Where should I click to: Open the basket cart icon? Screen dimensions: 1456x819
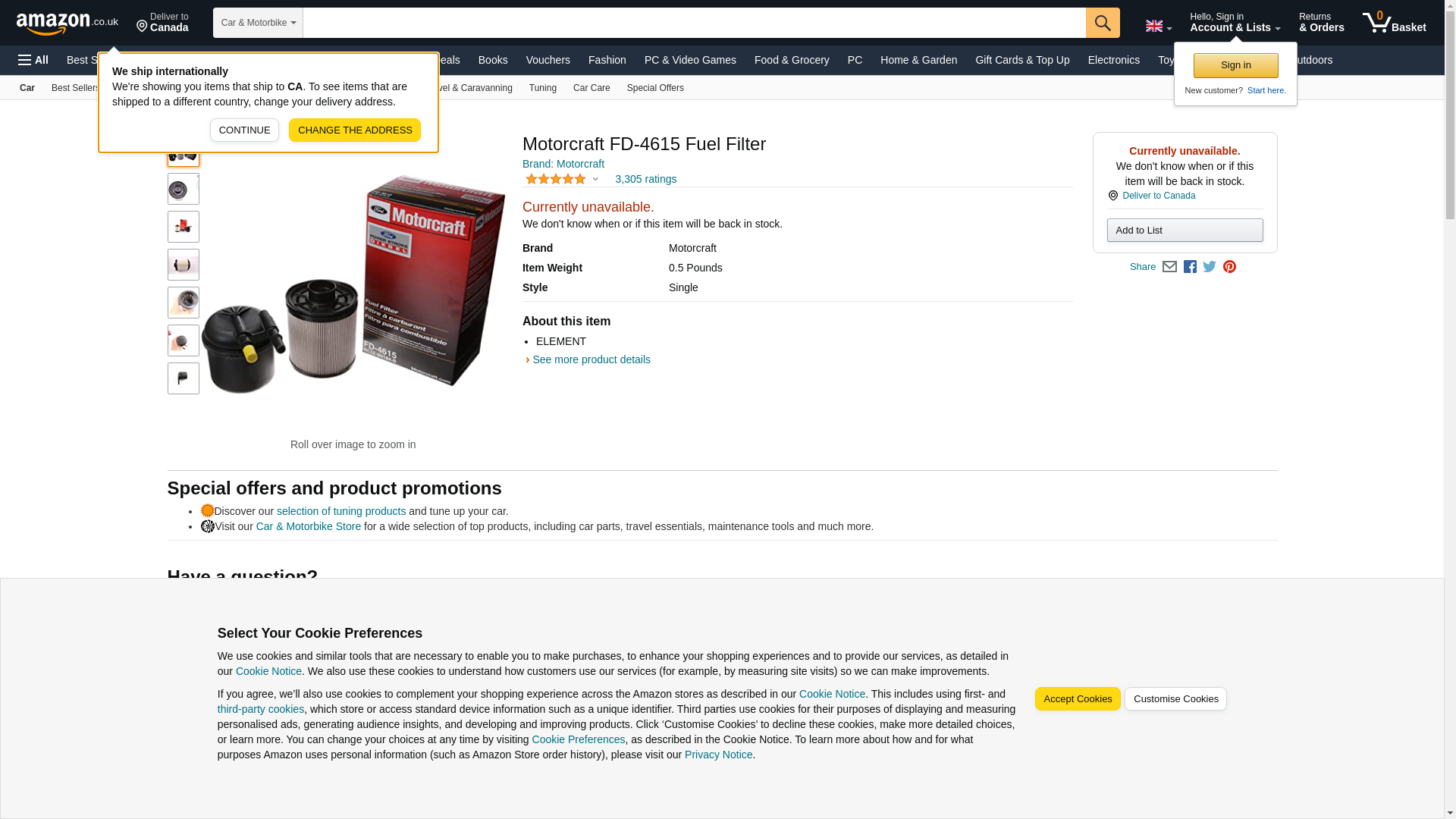coord(1394,23)
